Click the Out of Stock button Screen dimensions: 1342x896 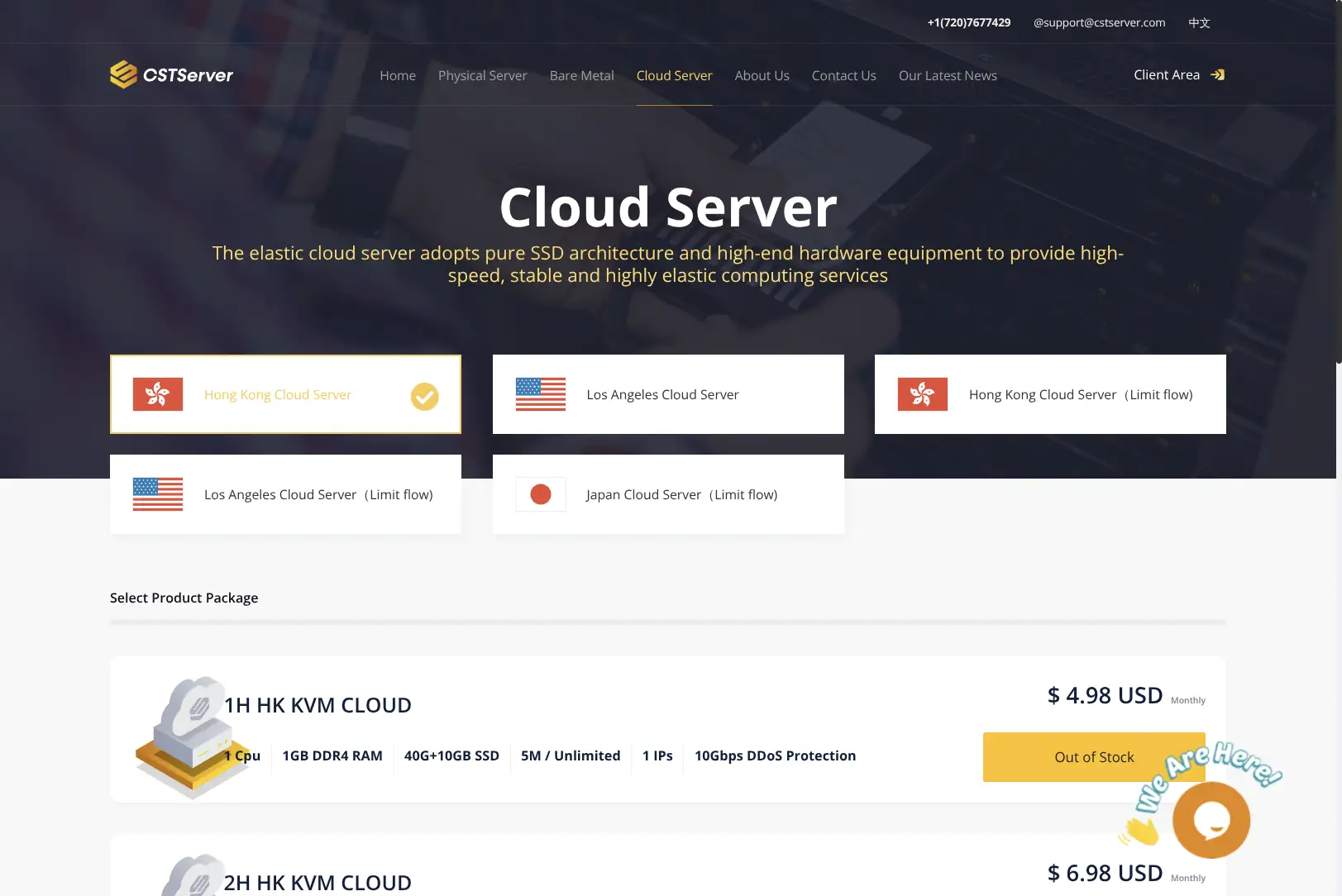1094,757
